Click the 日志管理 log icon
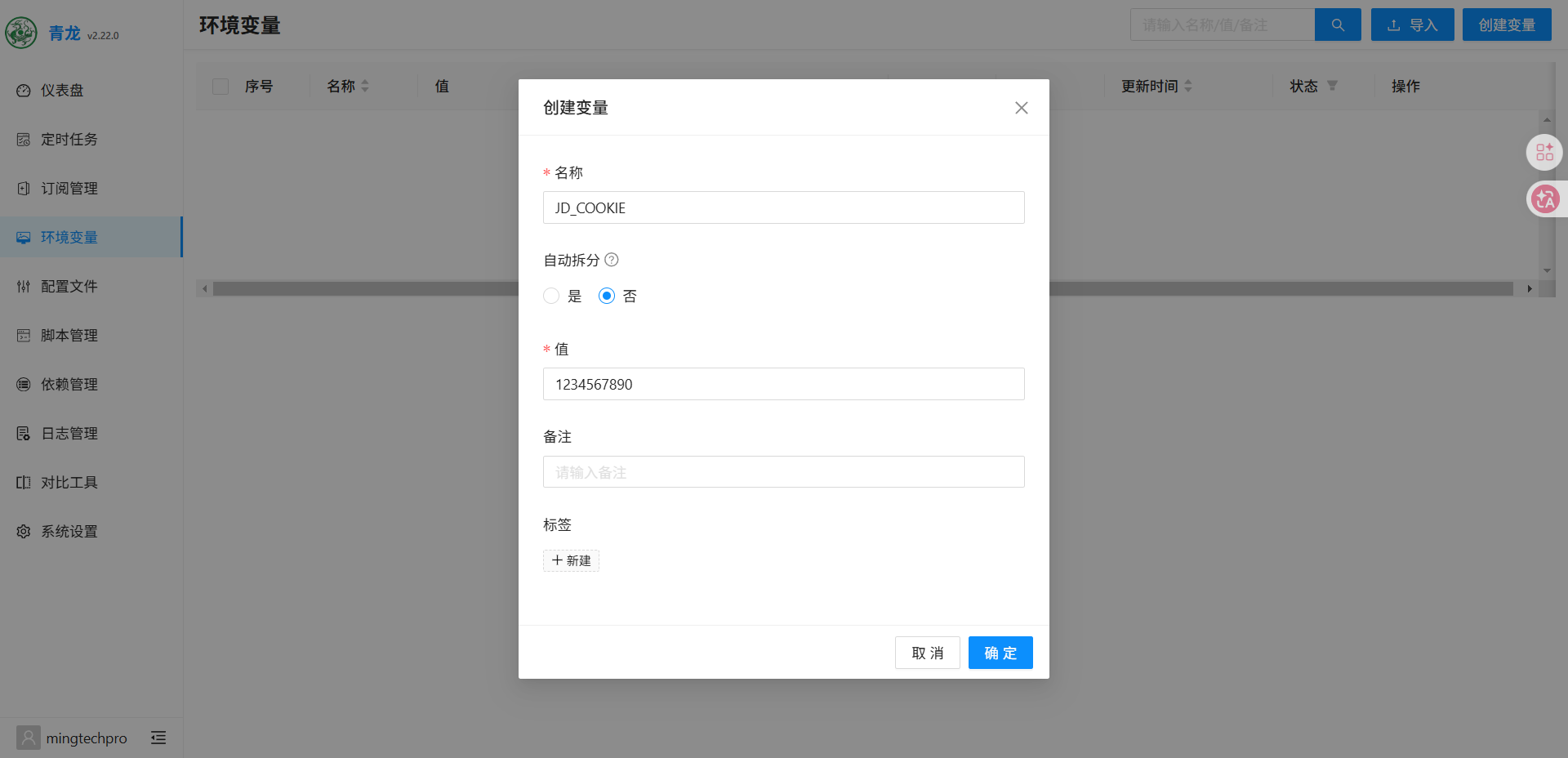This screenshot has height=758, width=1568. coord(24,433)
